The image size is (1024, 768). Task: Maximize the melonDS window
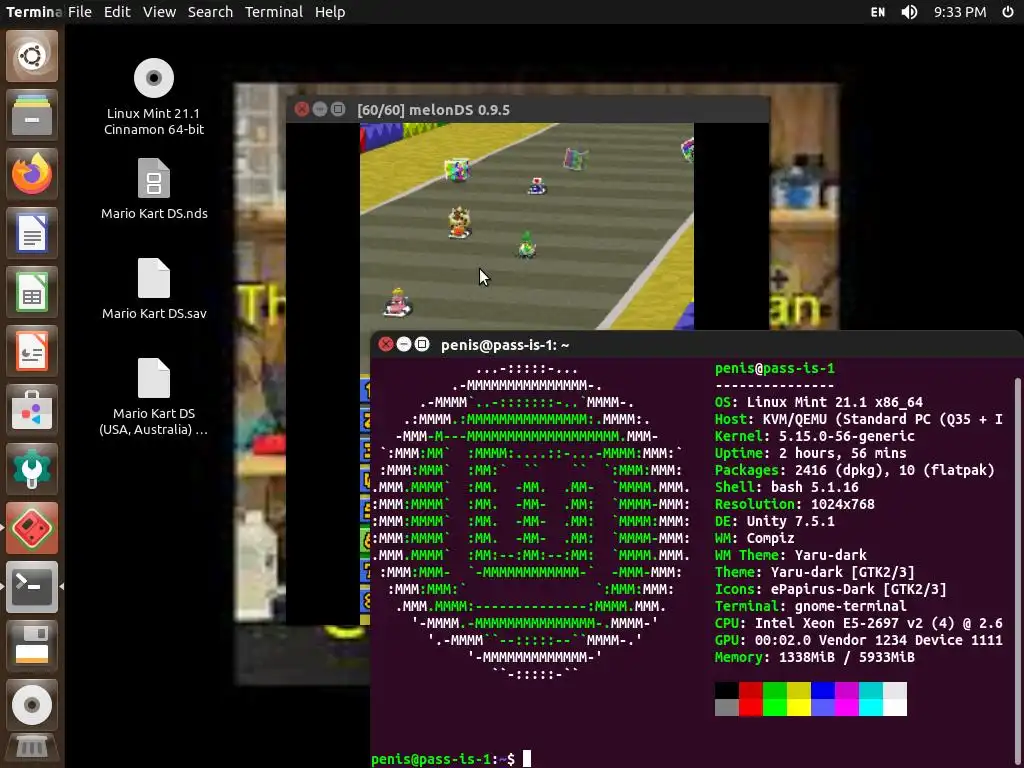pos(338,110)
